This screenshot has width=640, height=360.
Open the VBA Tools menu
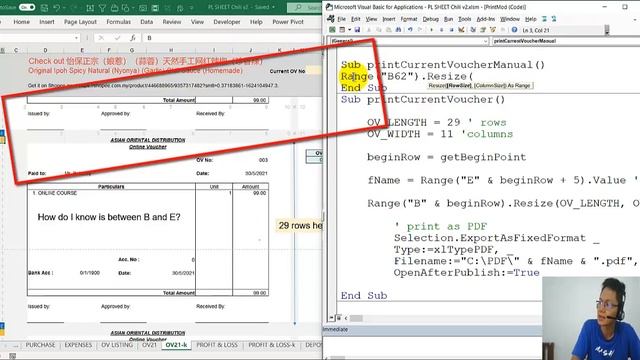pos(464,19)
